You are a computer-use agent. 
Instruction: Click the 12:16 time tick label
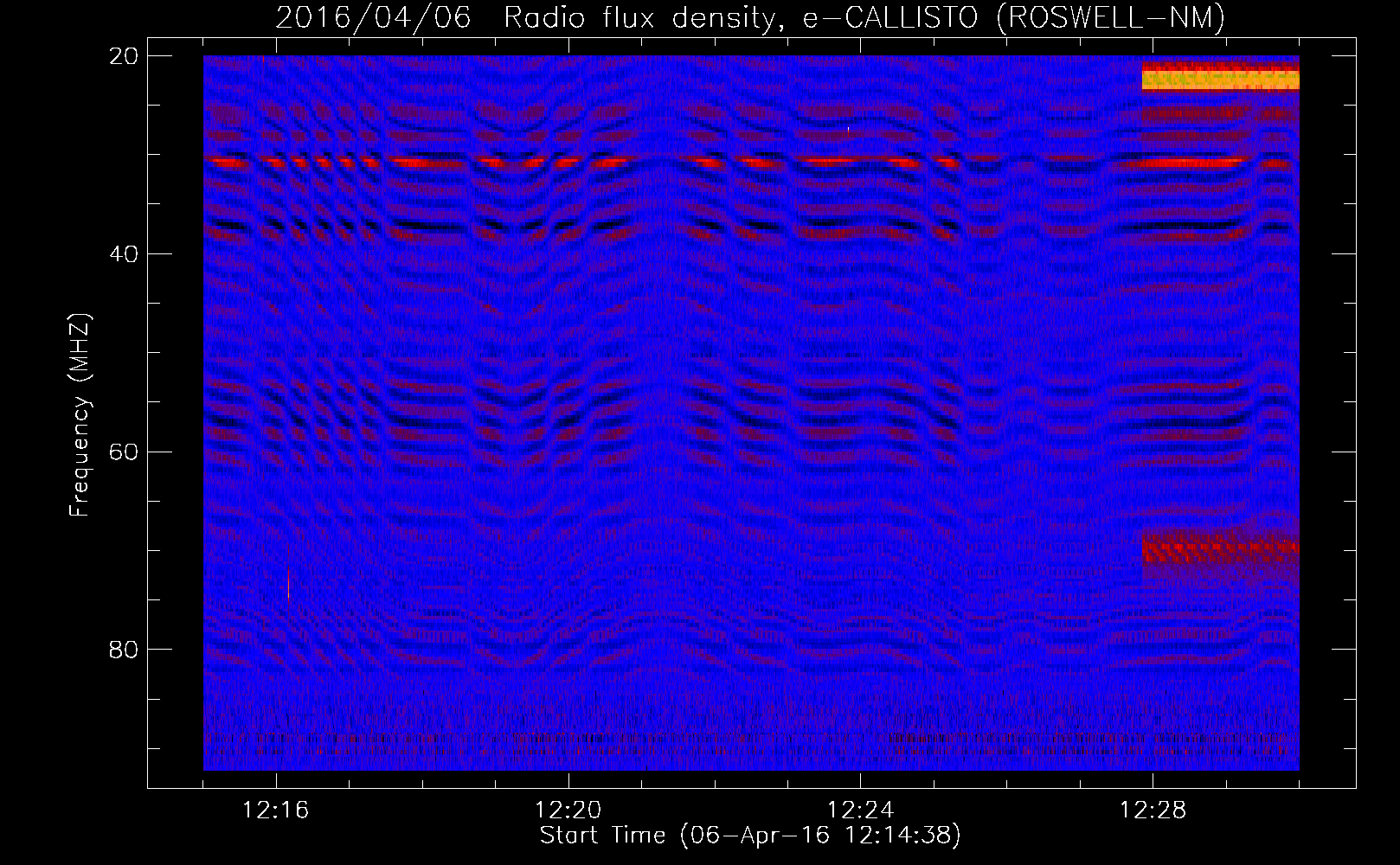pyautogui.click(x=276, y=811)
